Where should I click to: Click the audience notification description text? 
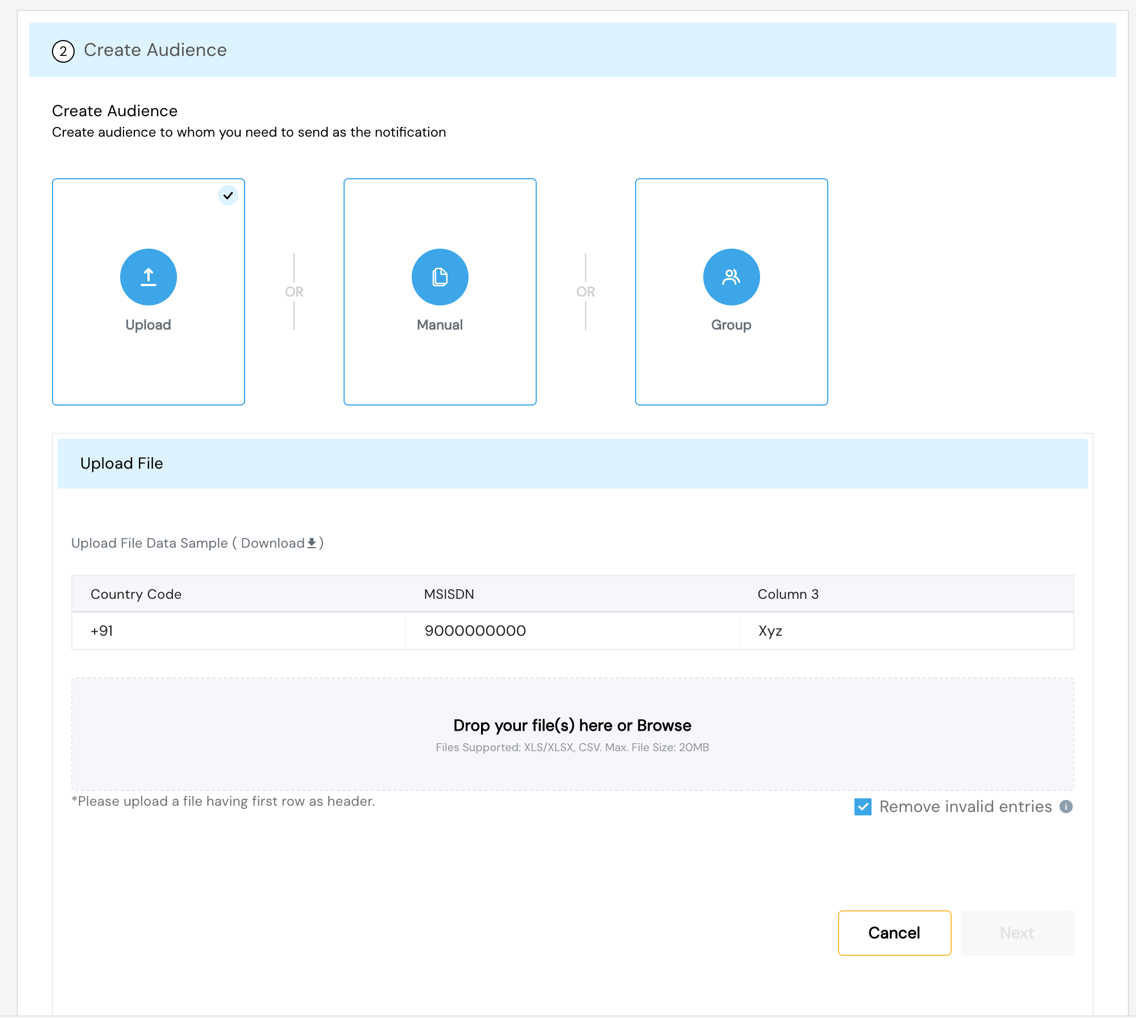click(248, 132)
